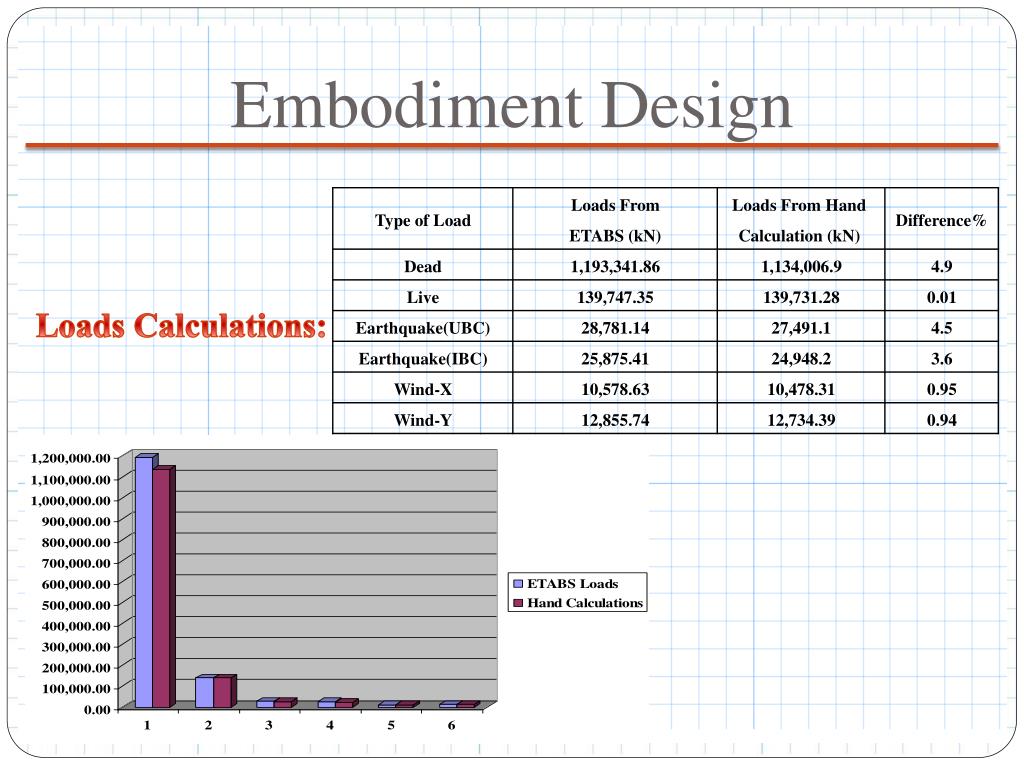Select the maroon Hand Calculations bar in category 1
The height and width of the screenshot is (768, 1024).
click(x=162, y=588)
